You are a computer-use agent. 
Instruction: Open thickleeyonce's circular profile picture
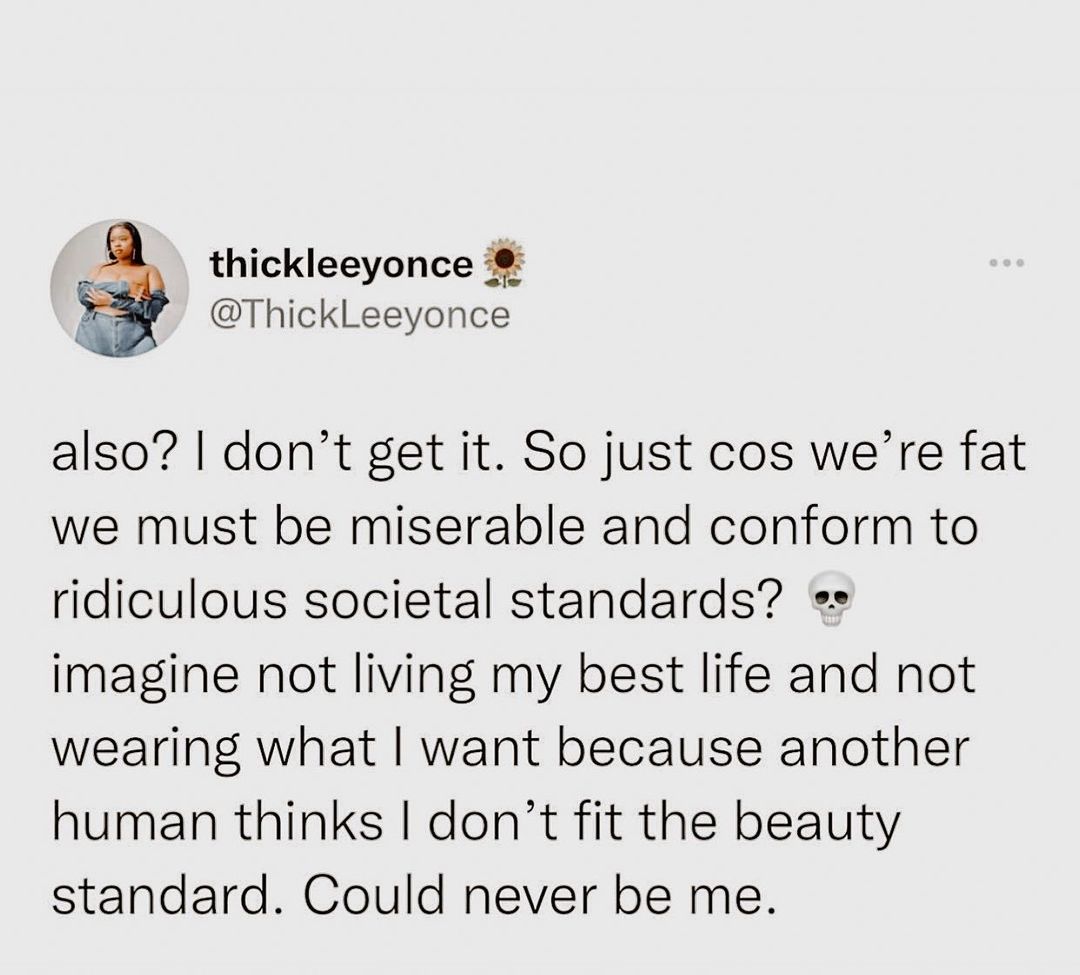pyautogui.click(x=119, y=288)
